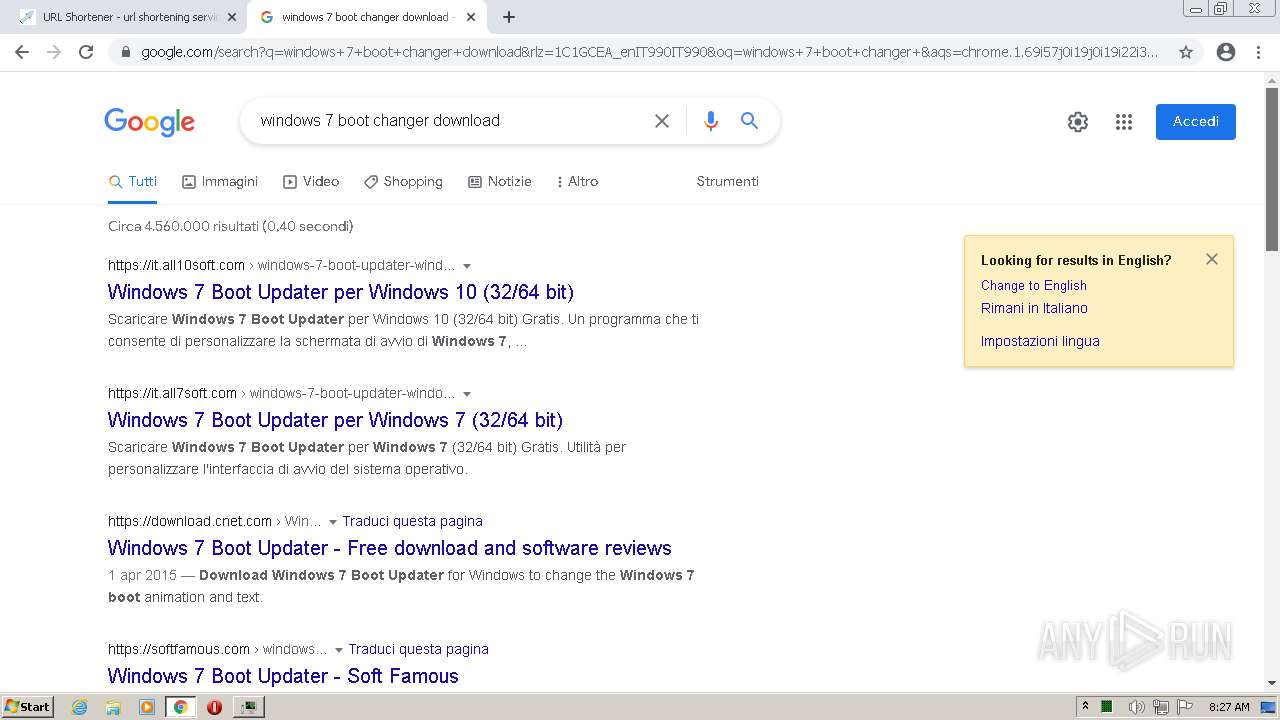Viewport: 1280px width, 720px height.
Task: Open the taskbar monitor application icon
Action: point(248,707)
